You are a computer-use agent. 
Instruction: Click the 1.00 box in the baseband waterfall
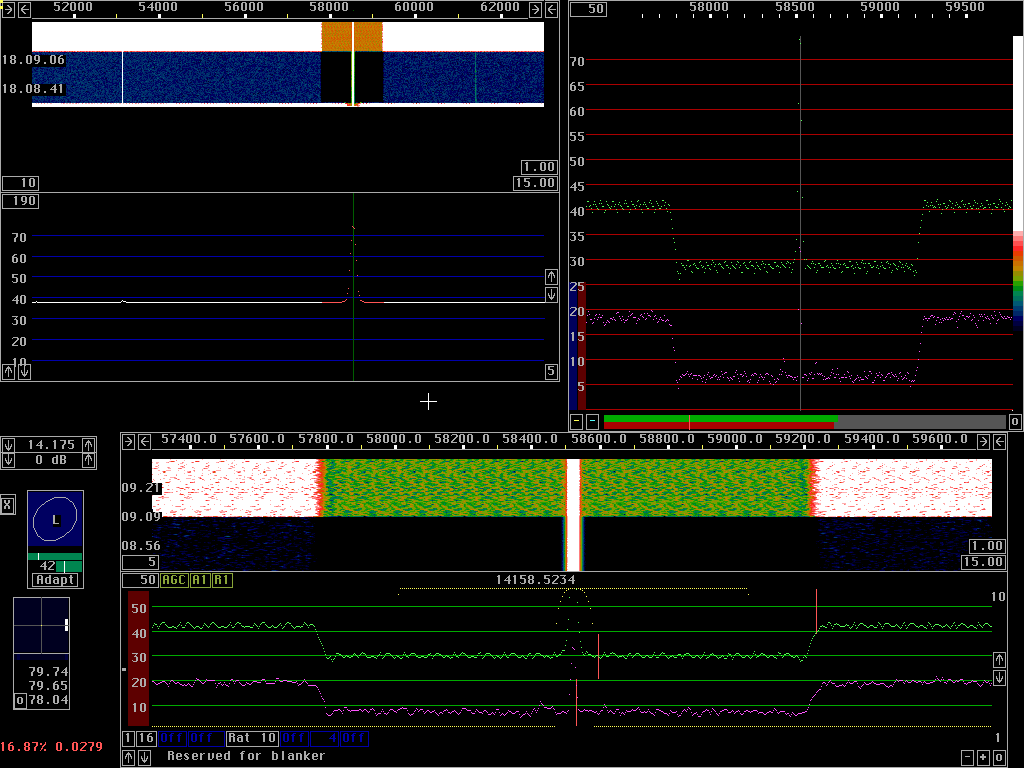tap(987, 546)
